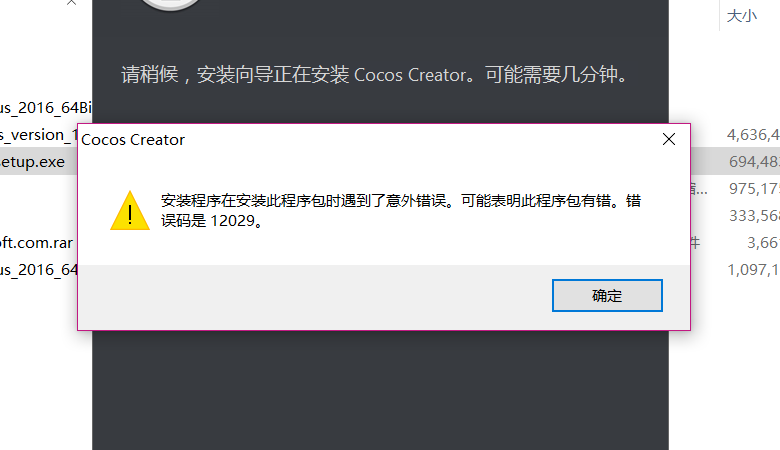This screenshot has width=780, height=450.
Task: Select the setup.exe file entry
Action: [x=33, y=162]
